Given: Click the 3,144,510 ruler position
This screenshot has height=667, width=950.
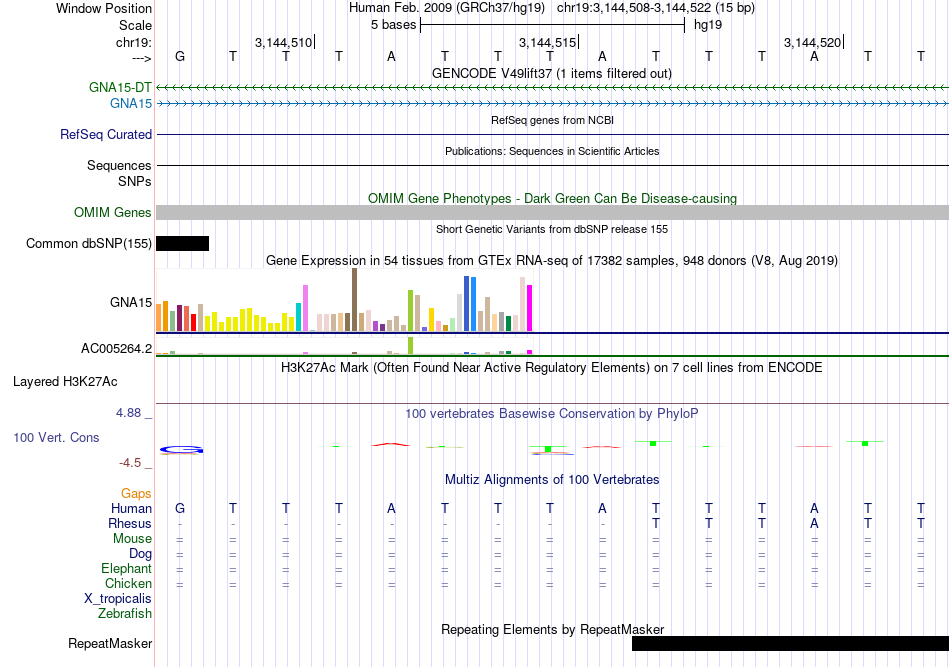Looking at the screenshot, I should point(284,42).
